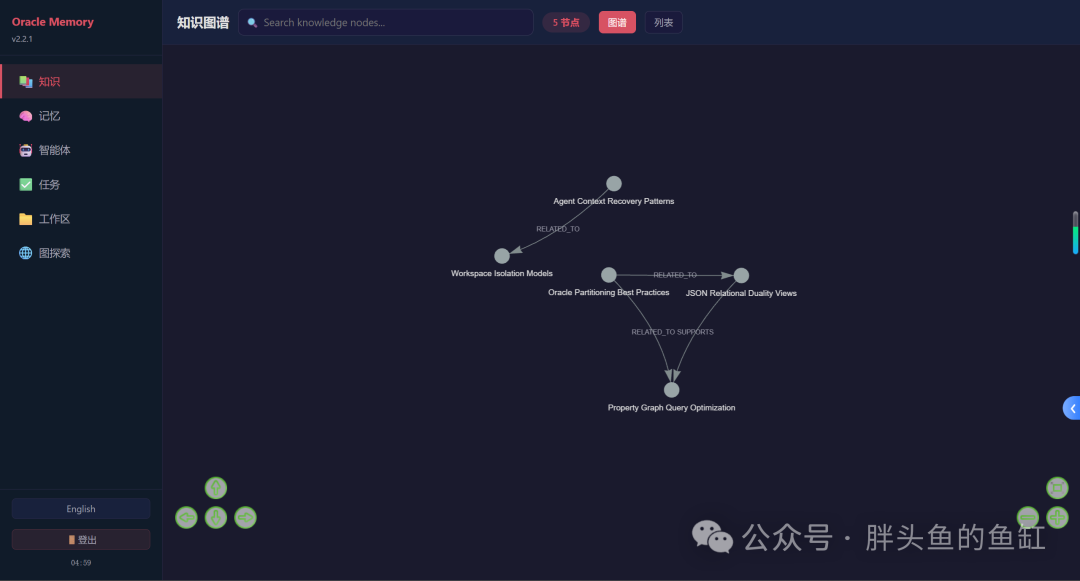Focus the Search knowledge nodes field
This screenshot has height=581, width=1080.
point(386,23)
